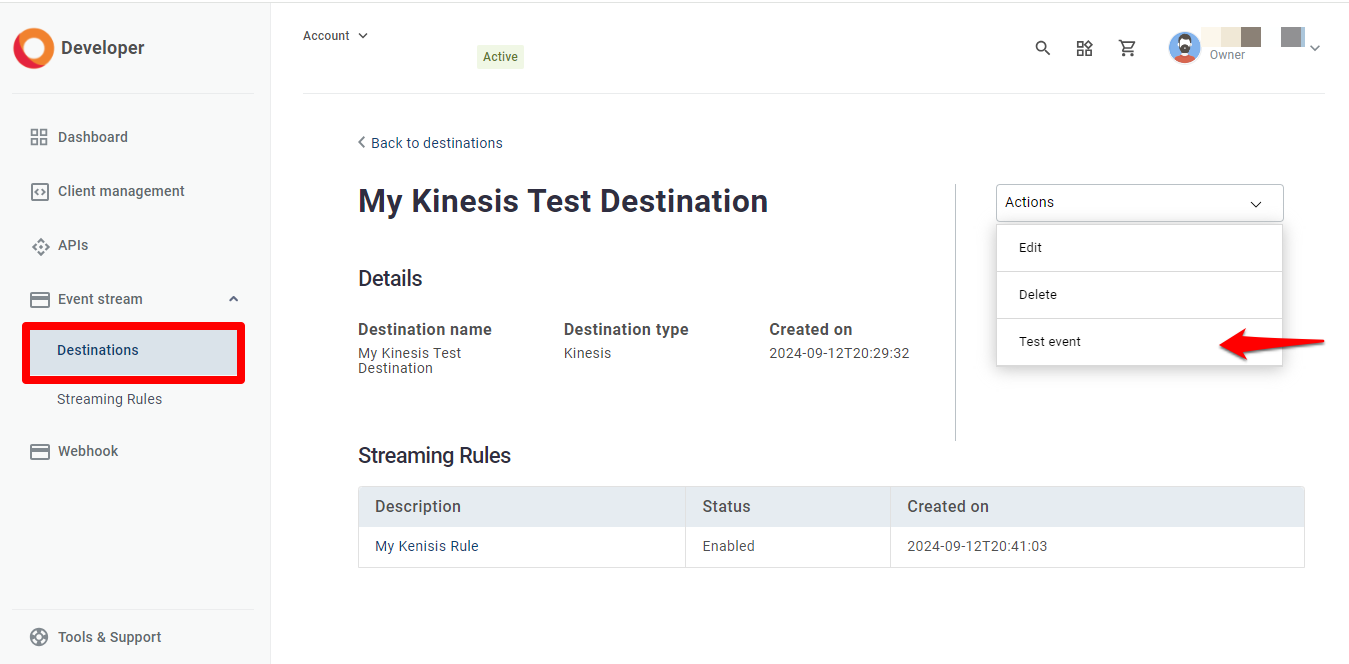Screen dimensions: 1349x664
Task: Select Destinations in sidebar
Action: coord(133,351)
